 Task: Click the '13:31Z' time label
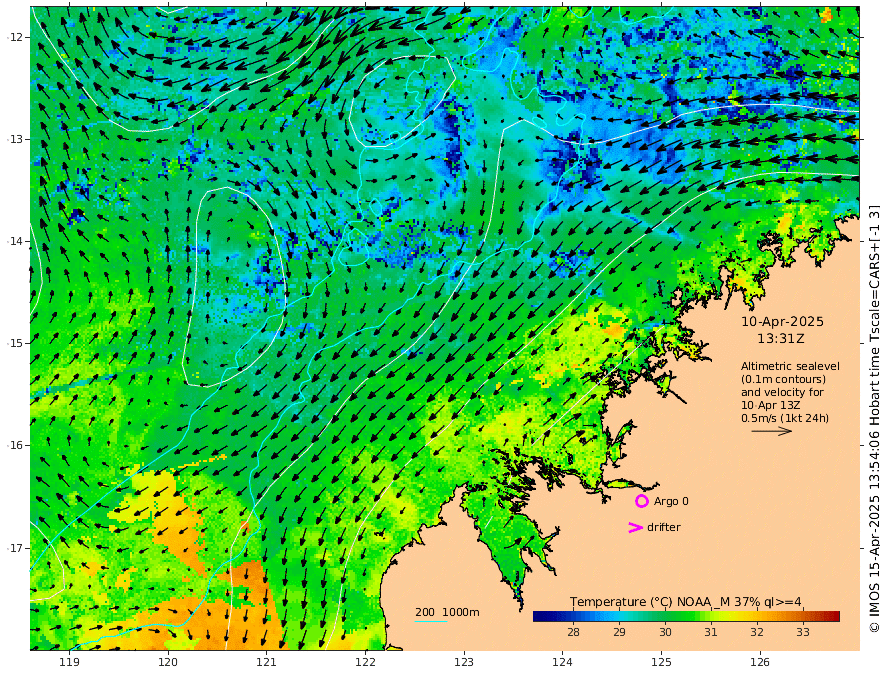(781, 339)
